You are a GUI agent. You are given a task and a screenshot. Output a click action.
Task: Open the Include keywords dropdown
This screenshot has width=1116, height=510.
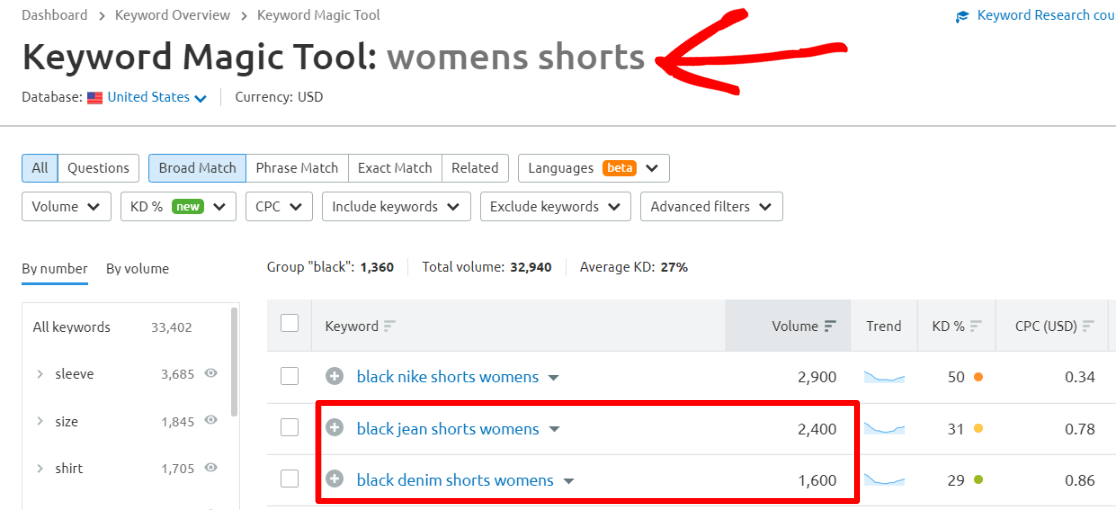pos(396,206)
